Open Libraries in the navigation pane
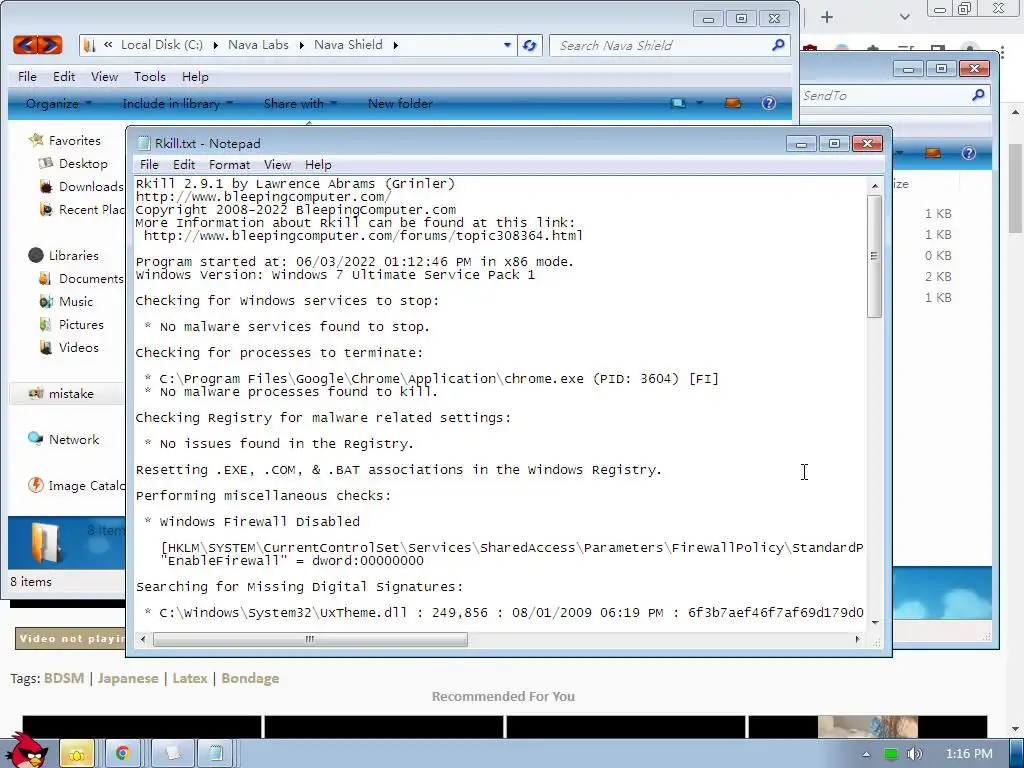 pos(73,255)
